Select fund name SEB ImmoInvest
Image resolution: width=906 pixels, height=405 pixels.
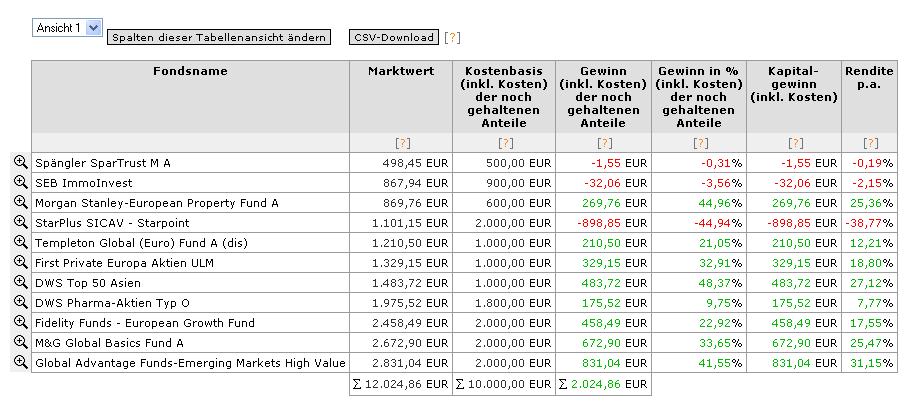point(84,183)
